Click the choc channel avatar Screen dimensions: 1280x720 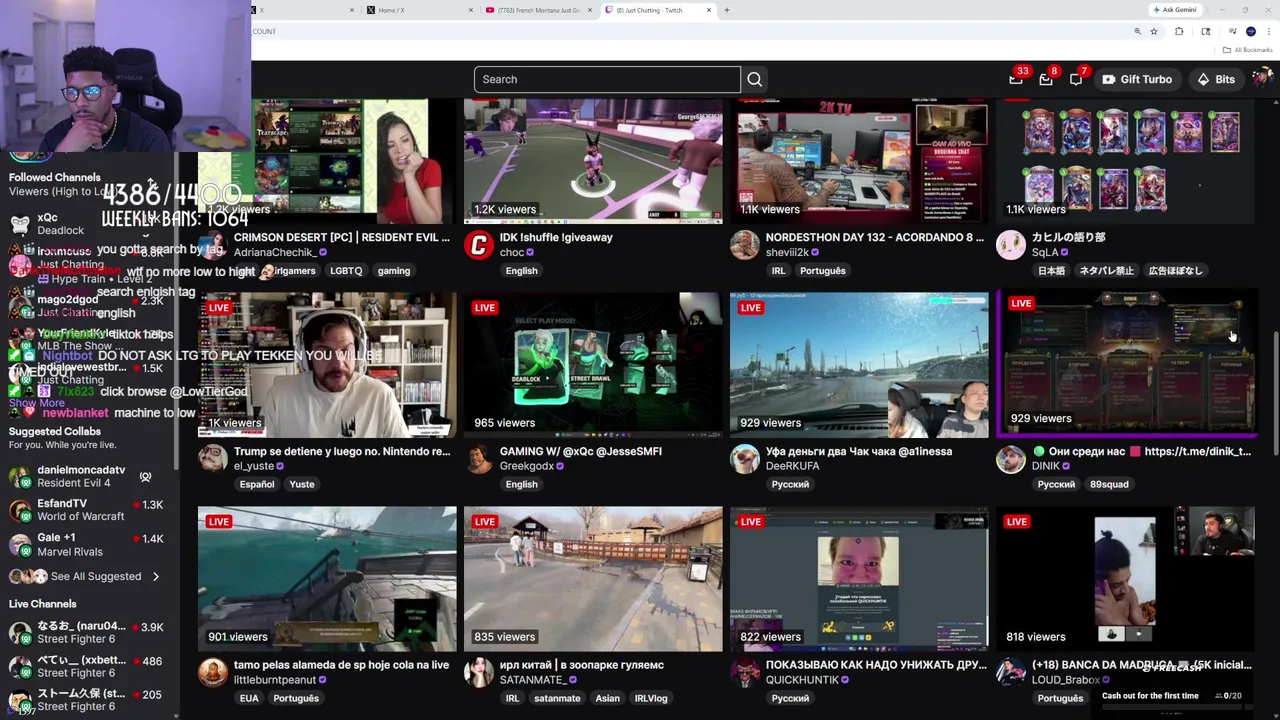tap(479, 245)
